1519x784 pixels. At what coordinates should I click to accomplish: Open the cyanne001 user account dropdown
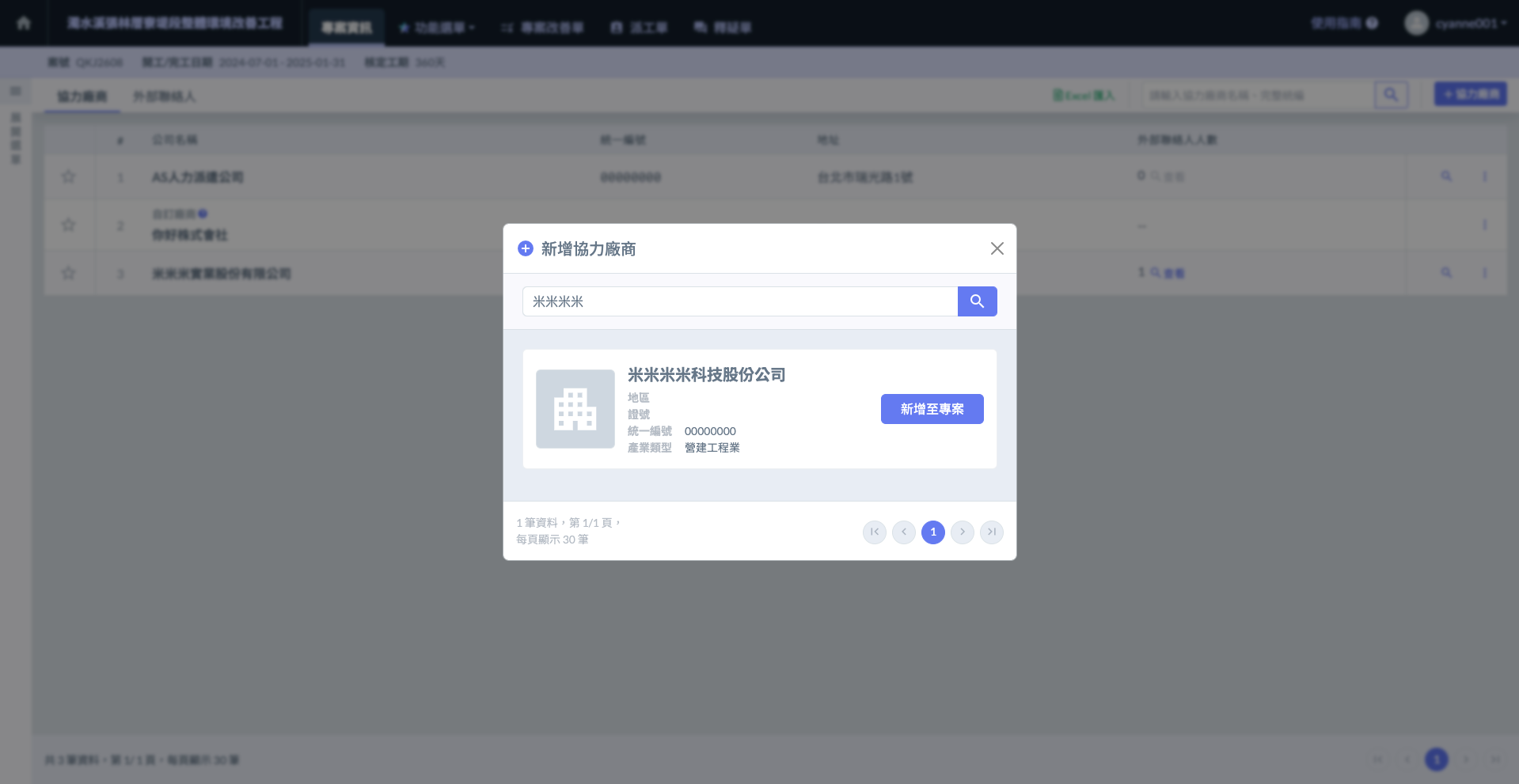pyautogui.click(x=1456, y=23)
